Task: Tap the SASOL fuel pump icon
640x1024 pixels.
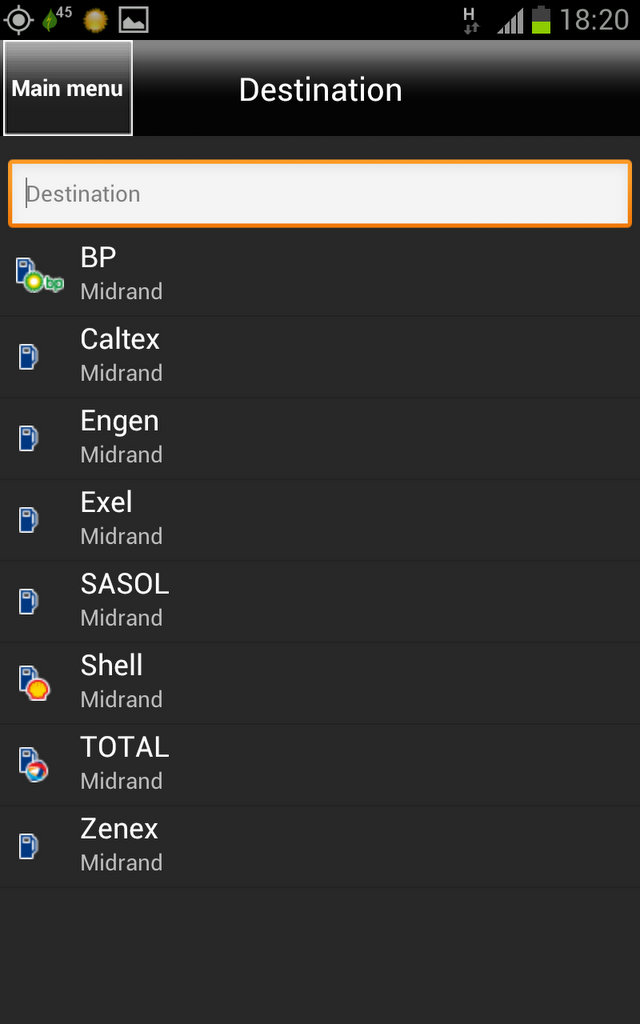Action: click(x=29, y=602)
